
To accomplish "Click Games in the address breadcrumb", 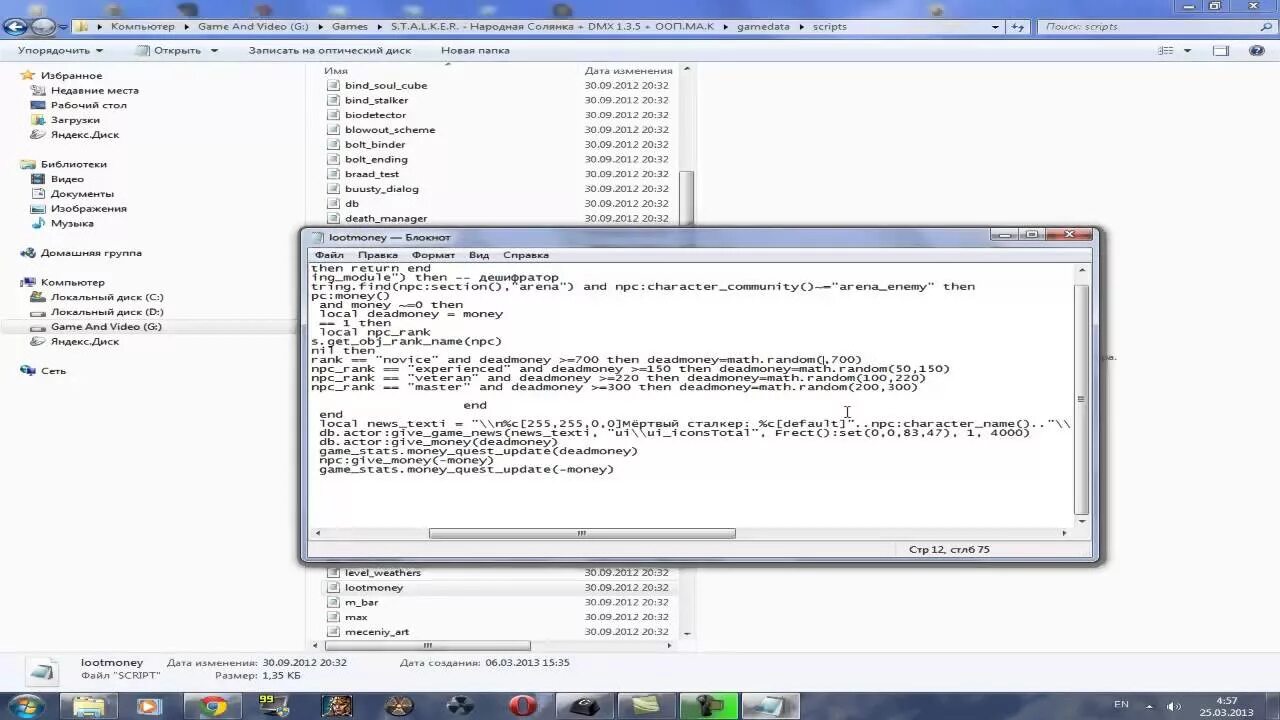I will [x=350, y=27].
